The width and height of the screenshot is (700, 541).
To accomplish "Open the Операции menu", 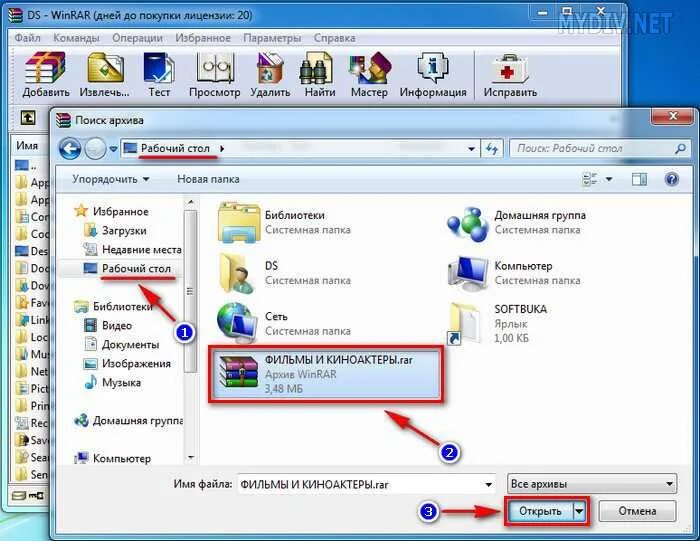I will [138, 38].
